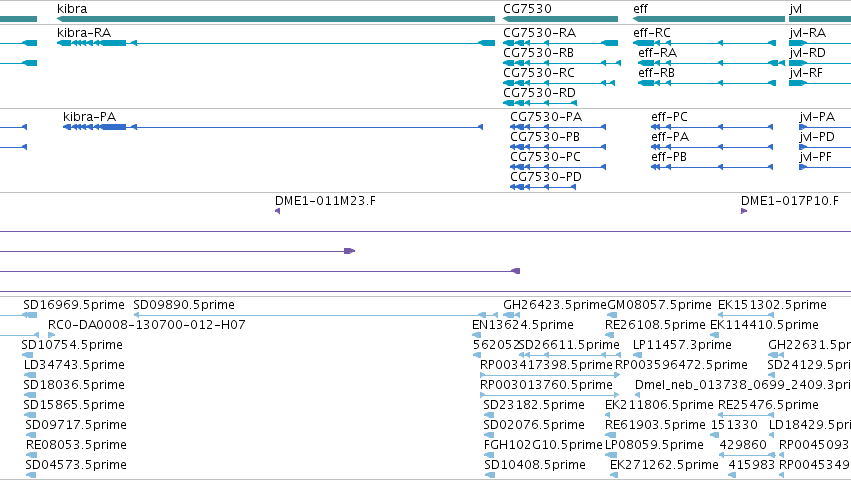The width and height of the screenshot is (851, 480).
Task: Open the jvl-RD transcript label
Action: click(807, 53)
